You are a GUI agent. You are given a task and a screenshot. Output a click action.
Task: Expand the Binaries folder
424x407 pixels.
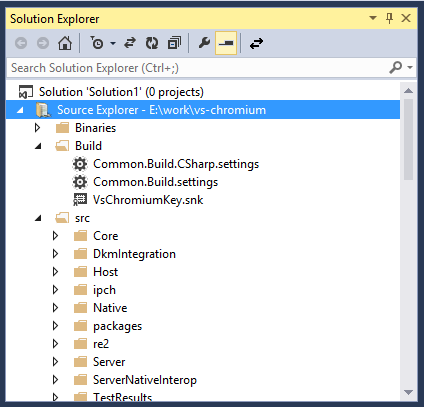pos(37,128)
